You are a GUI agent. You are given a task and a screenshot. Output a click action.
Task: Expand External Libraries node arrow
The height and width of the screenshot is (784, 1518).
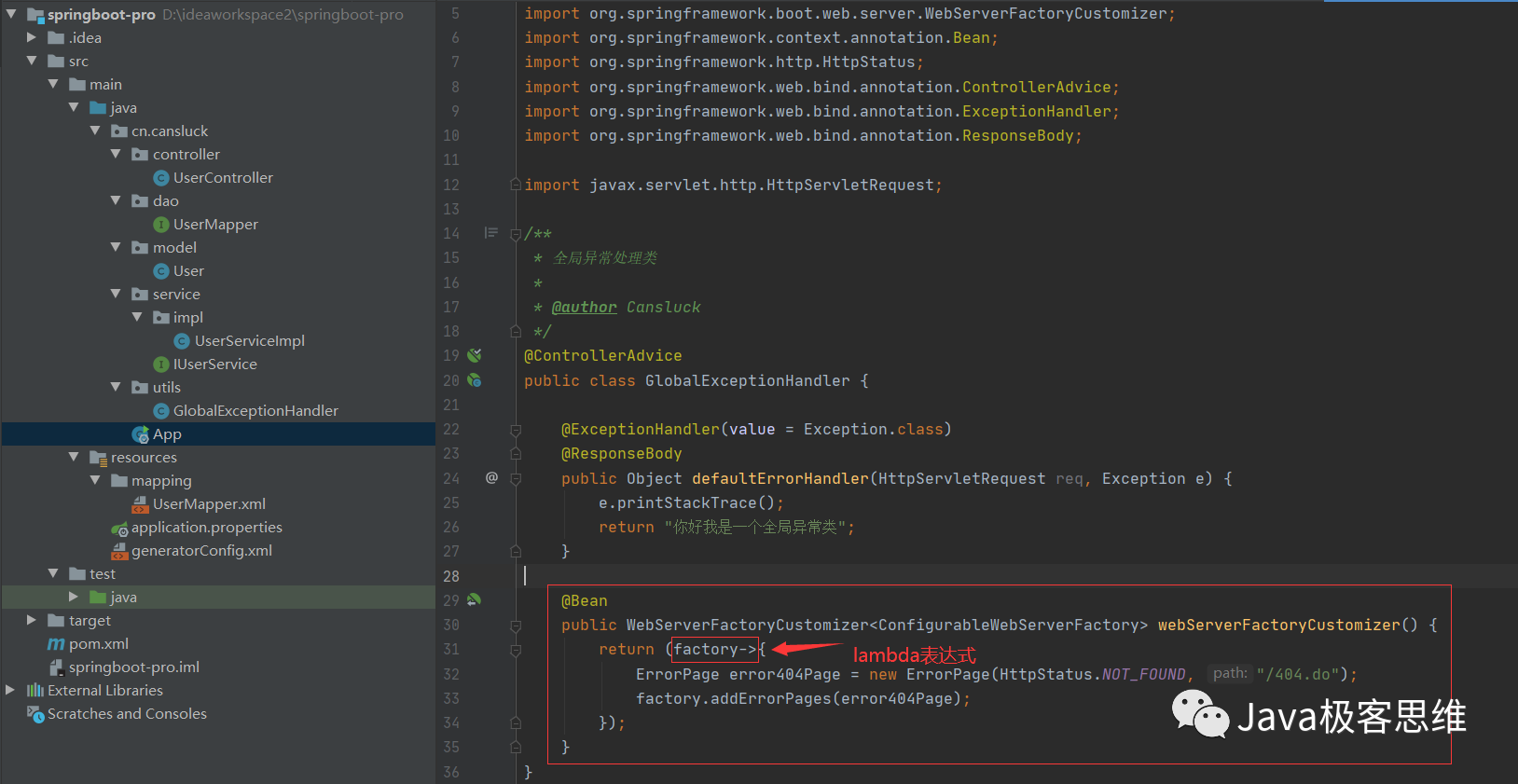11,690
